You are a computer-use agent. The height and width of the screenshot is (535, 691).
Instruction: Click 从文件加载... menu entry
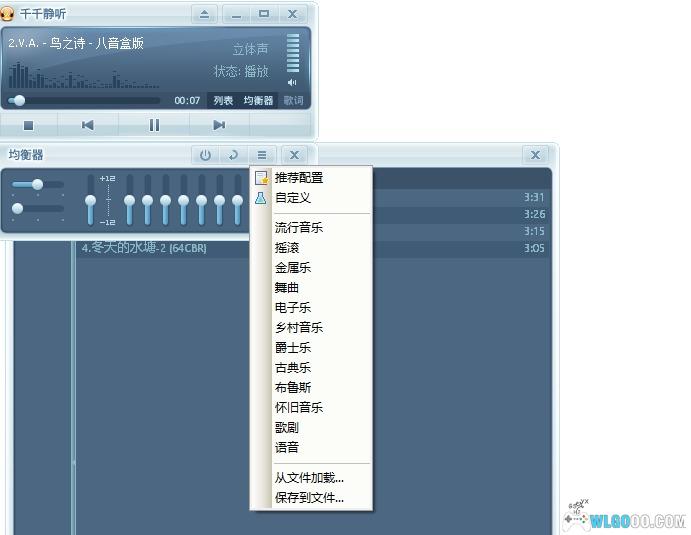click(x=311, y=478)
